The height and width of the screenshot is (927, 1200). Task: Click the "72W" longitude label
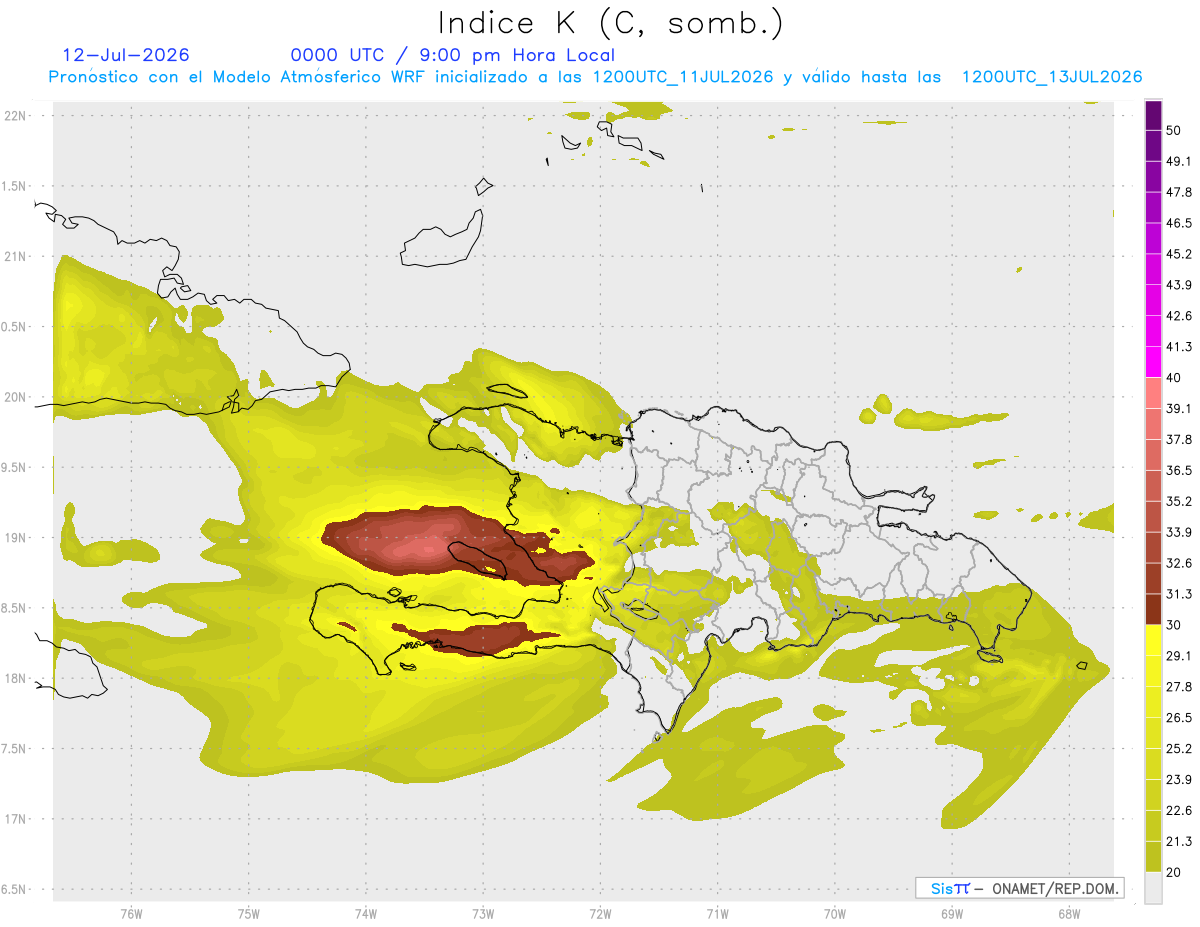tap(600, 914)
